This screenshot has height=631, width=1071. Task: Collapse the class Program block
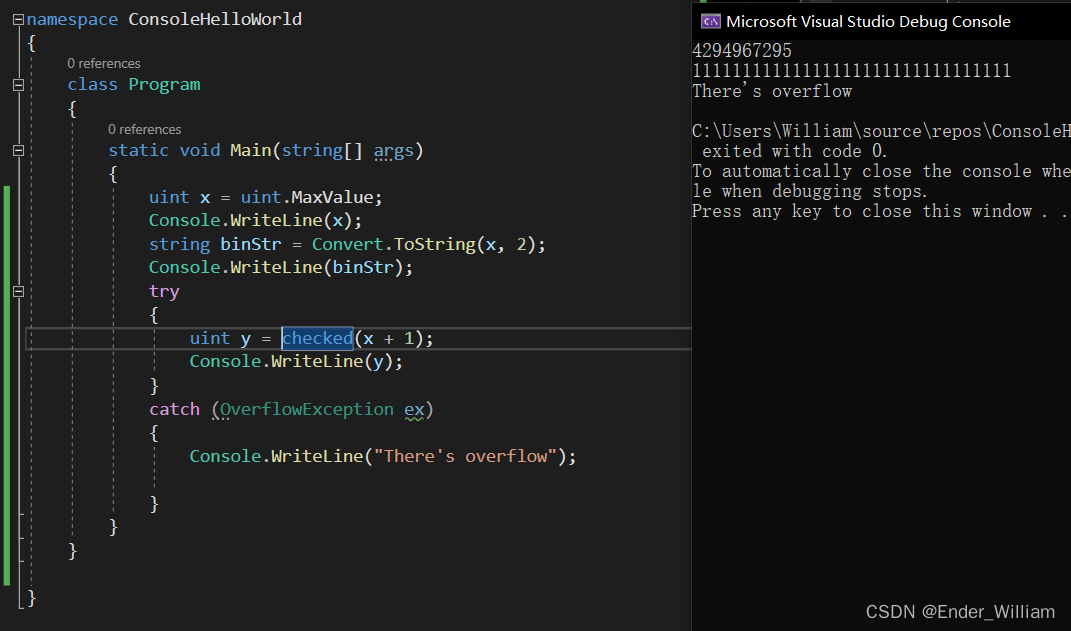(18, 85)
